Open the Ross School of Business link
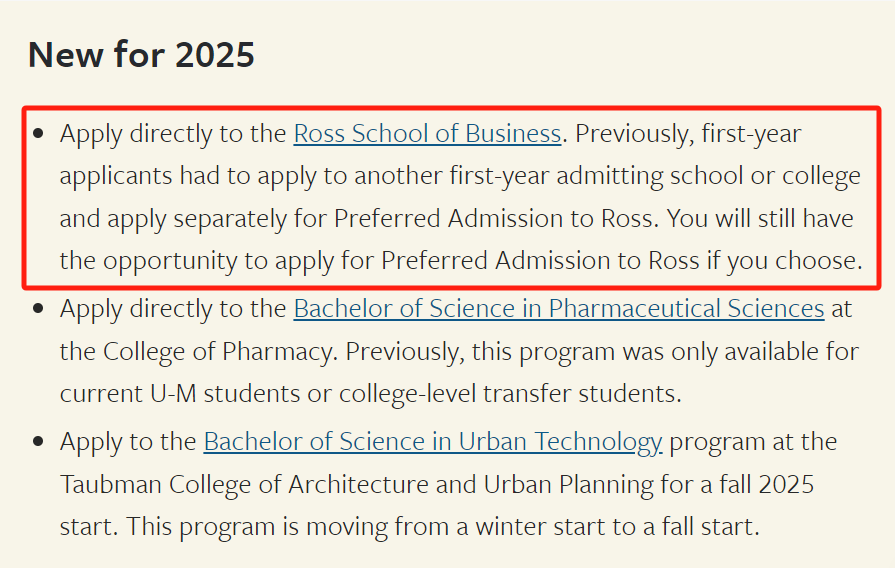 (x=427, y=133)
